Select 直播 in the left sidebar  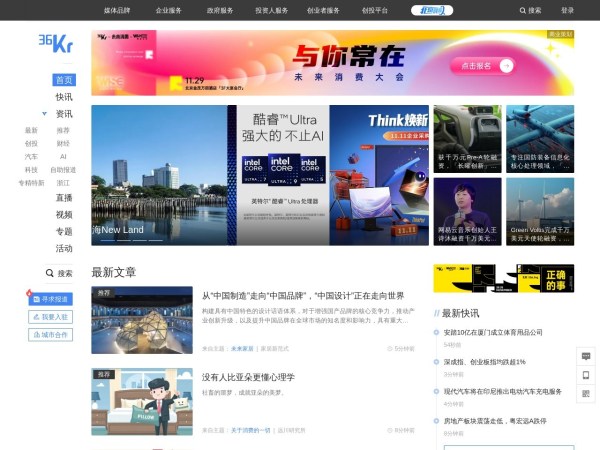[64, 198]
